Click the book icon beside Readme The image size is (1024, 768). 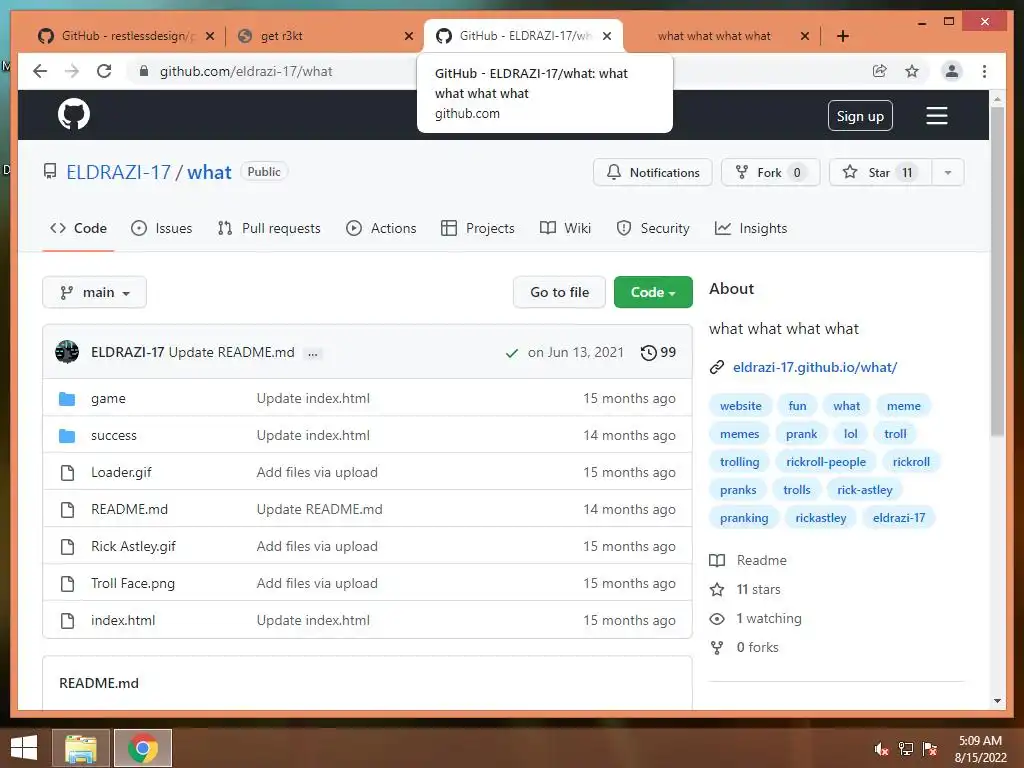[x=717, y=560]
